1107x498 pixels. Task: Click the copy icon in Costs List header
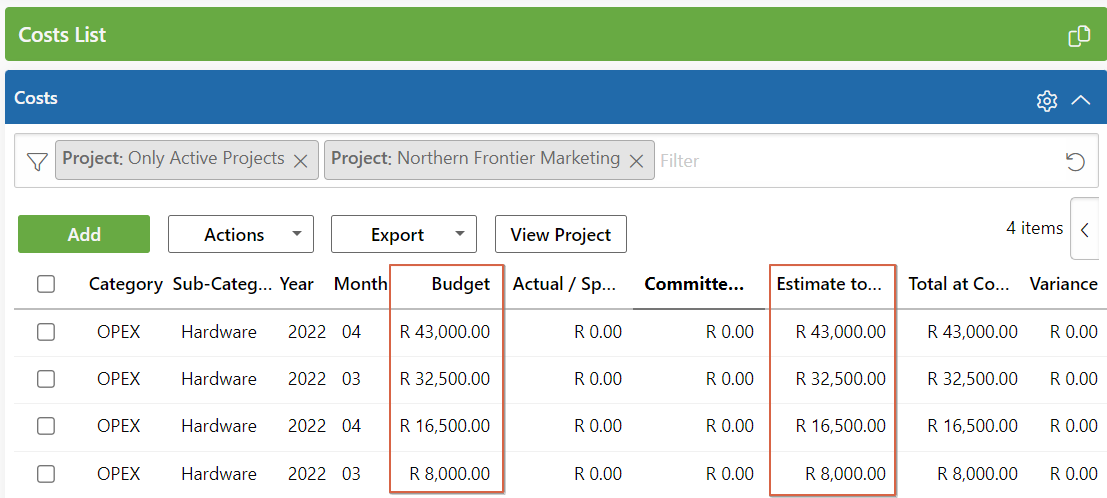tap(1079, 36)
